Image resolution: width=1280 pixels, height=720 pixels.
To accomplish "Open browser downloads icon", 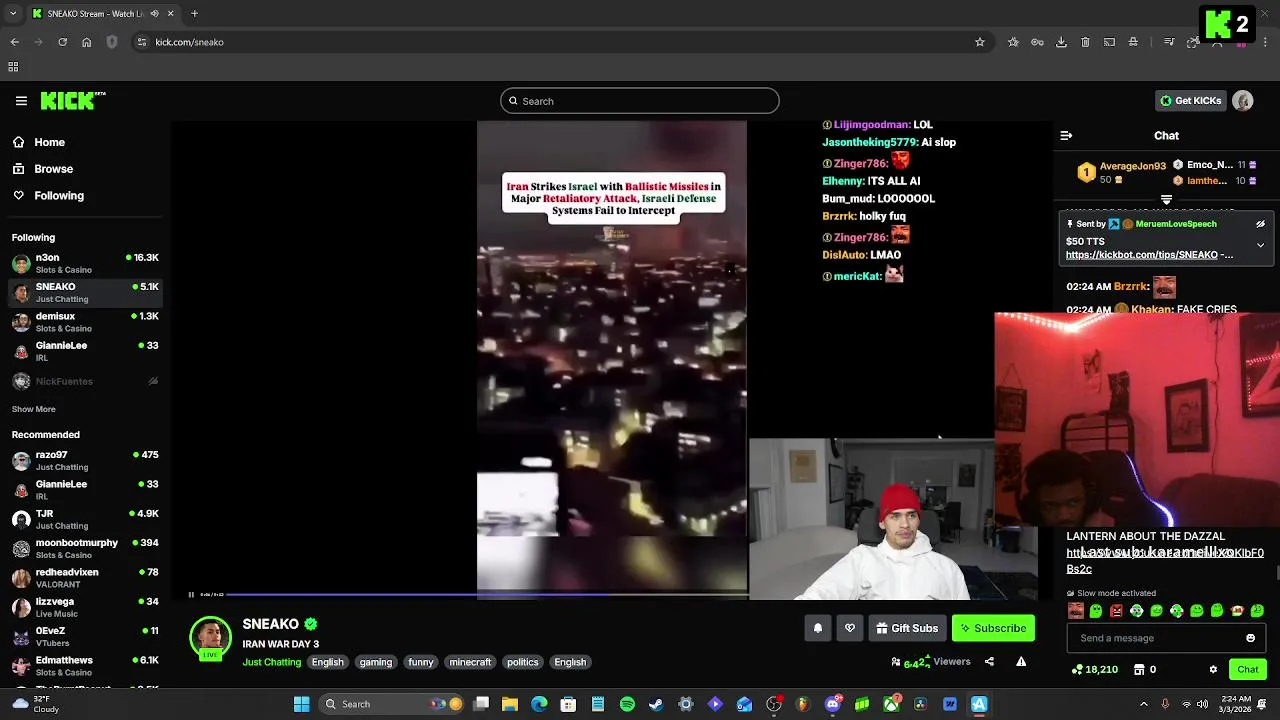I will tap(1061, 42).
